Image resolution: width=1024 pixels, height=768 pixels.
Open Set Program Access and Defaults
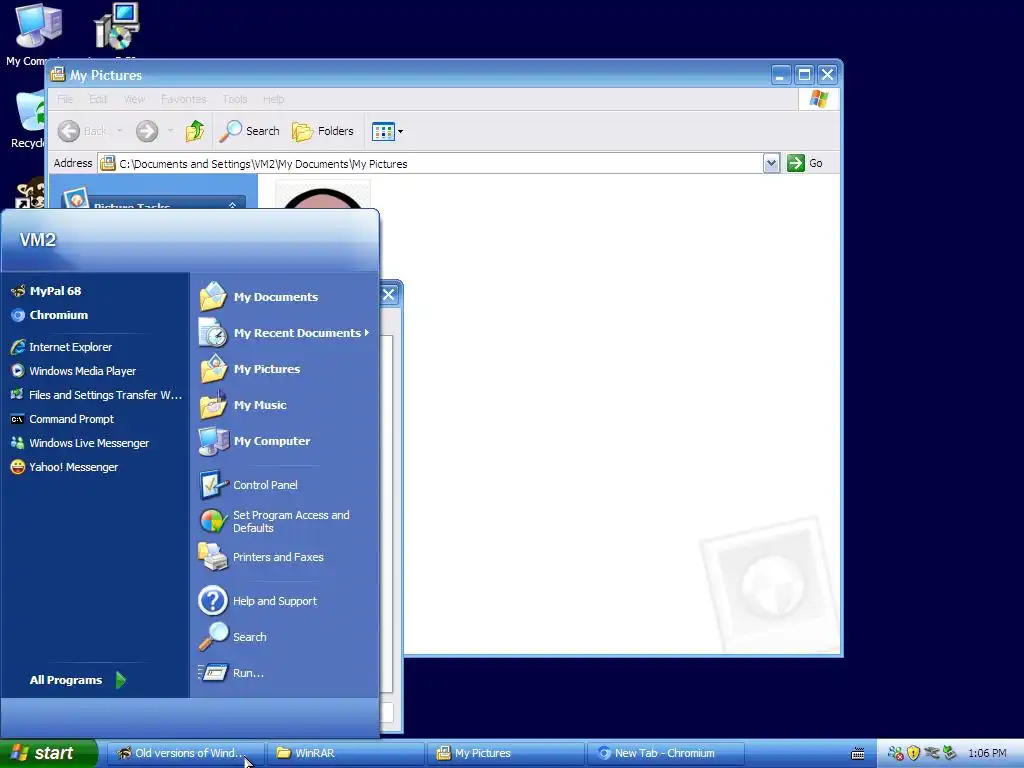tap(274, 522)
